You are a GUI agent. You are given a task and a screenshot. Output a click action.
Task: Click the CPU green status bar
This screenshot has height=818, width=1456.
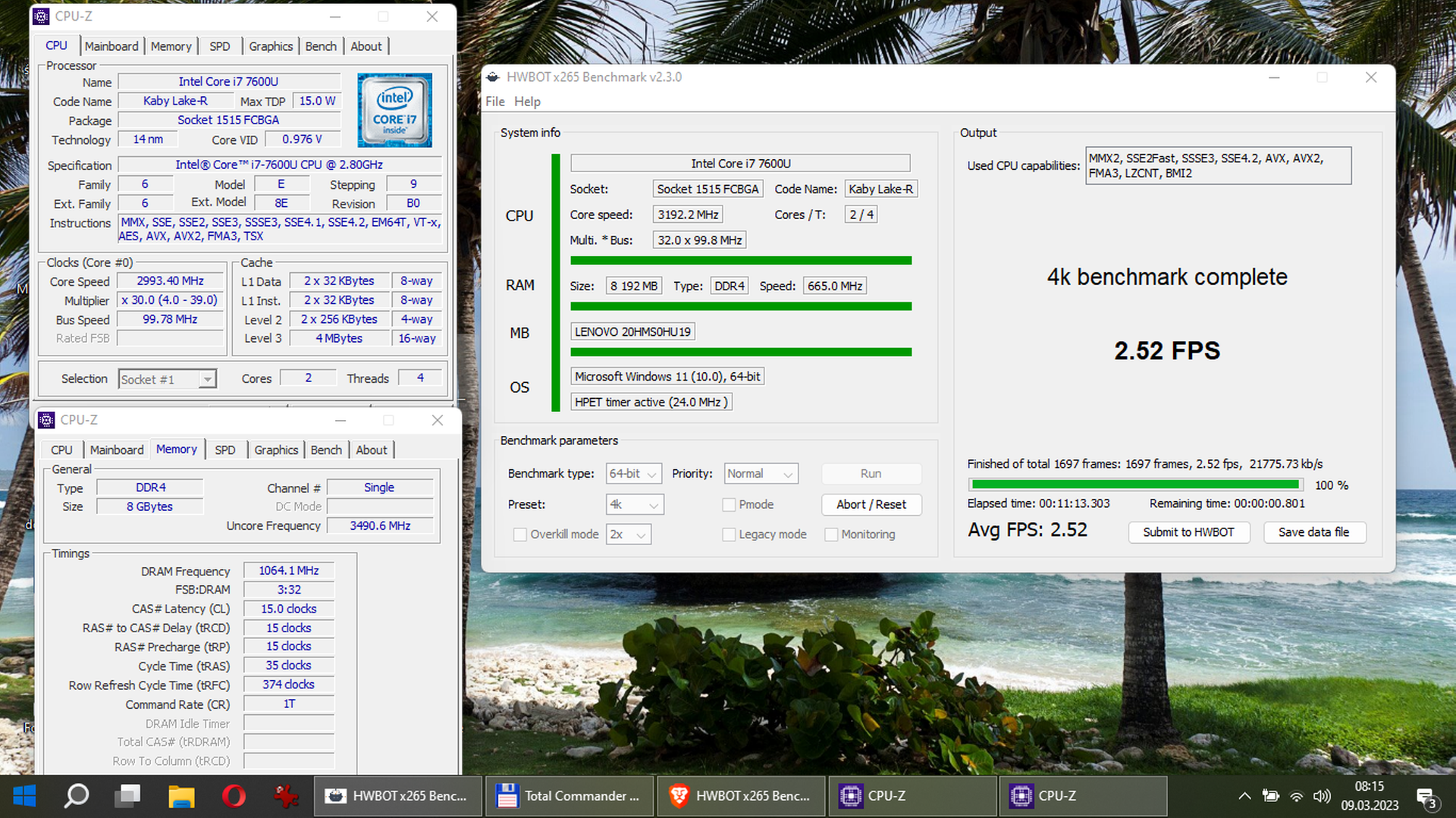741,261
